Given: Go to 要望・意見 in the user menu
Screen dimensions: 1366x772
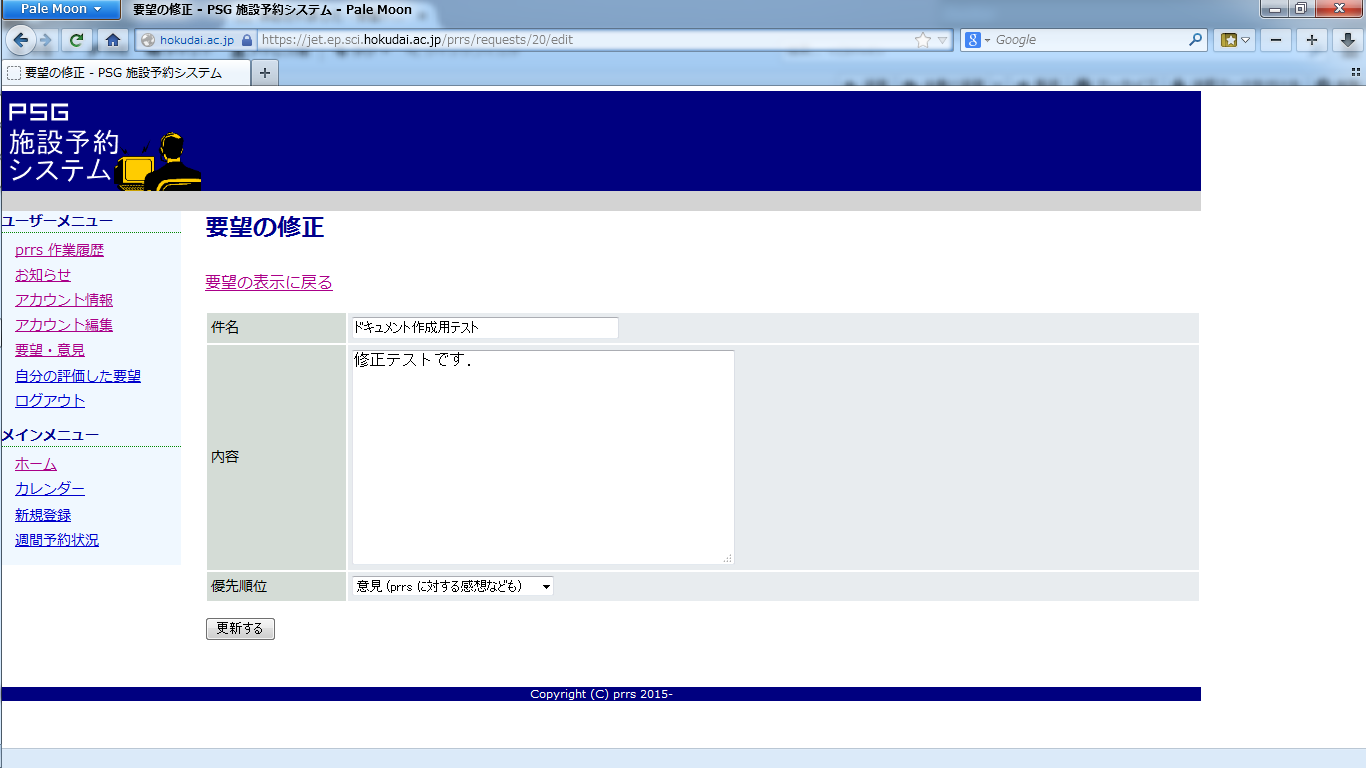Looking at the screenshot, I should pyautogui.click(x=50, y=350).
